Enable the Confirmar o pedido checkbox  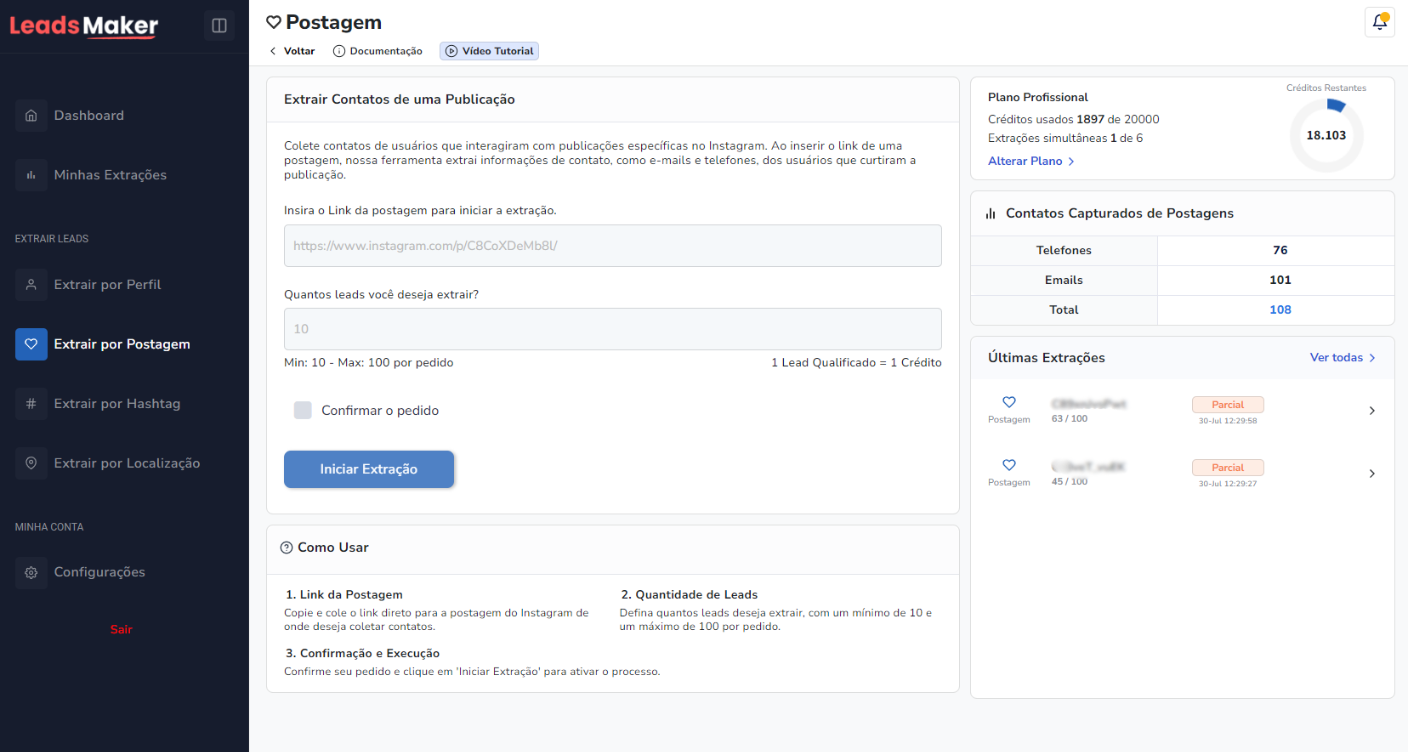point(302,409)
